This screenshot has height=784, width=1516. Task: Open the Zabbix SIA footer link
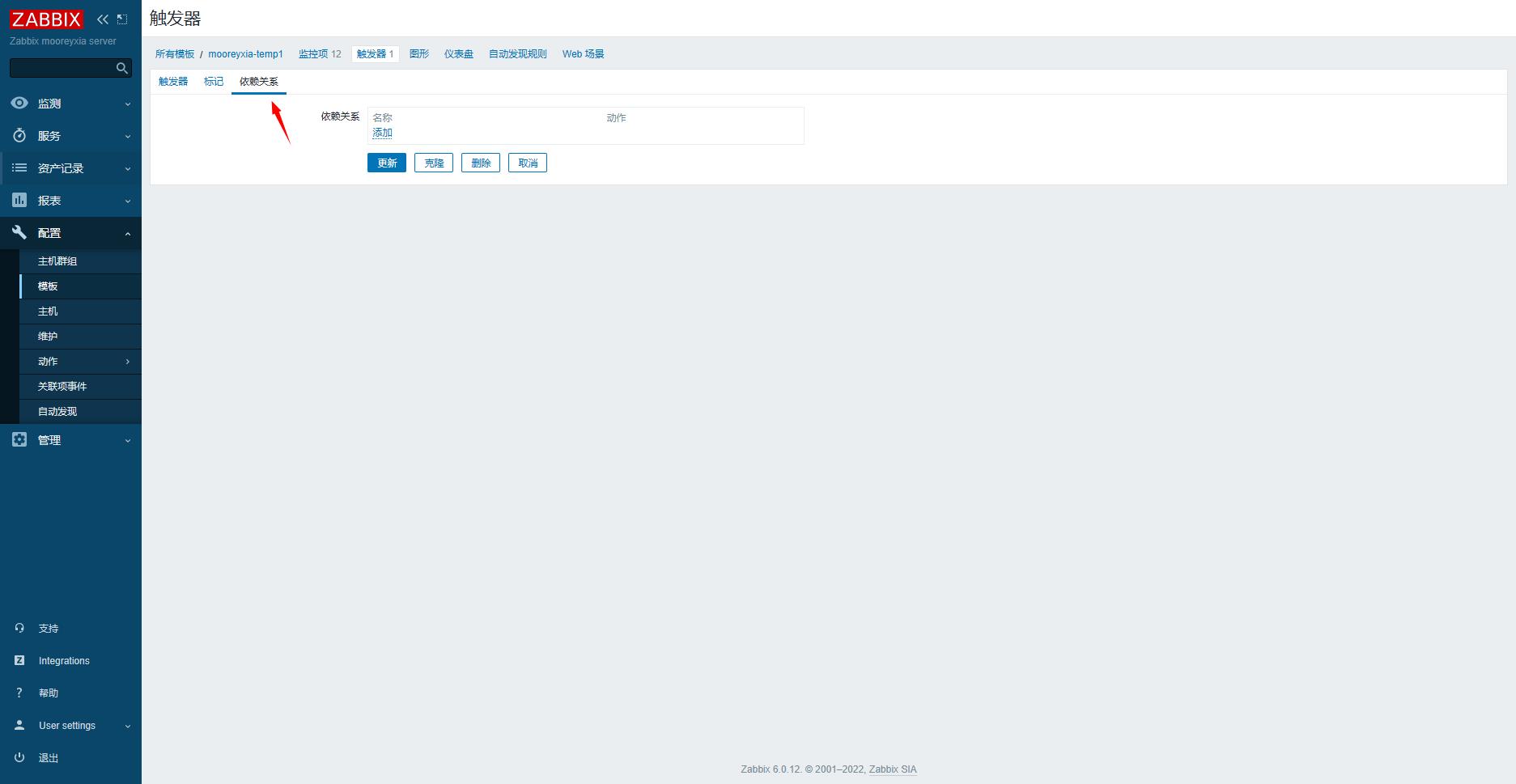(x=893, y=769)
